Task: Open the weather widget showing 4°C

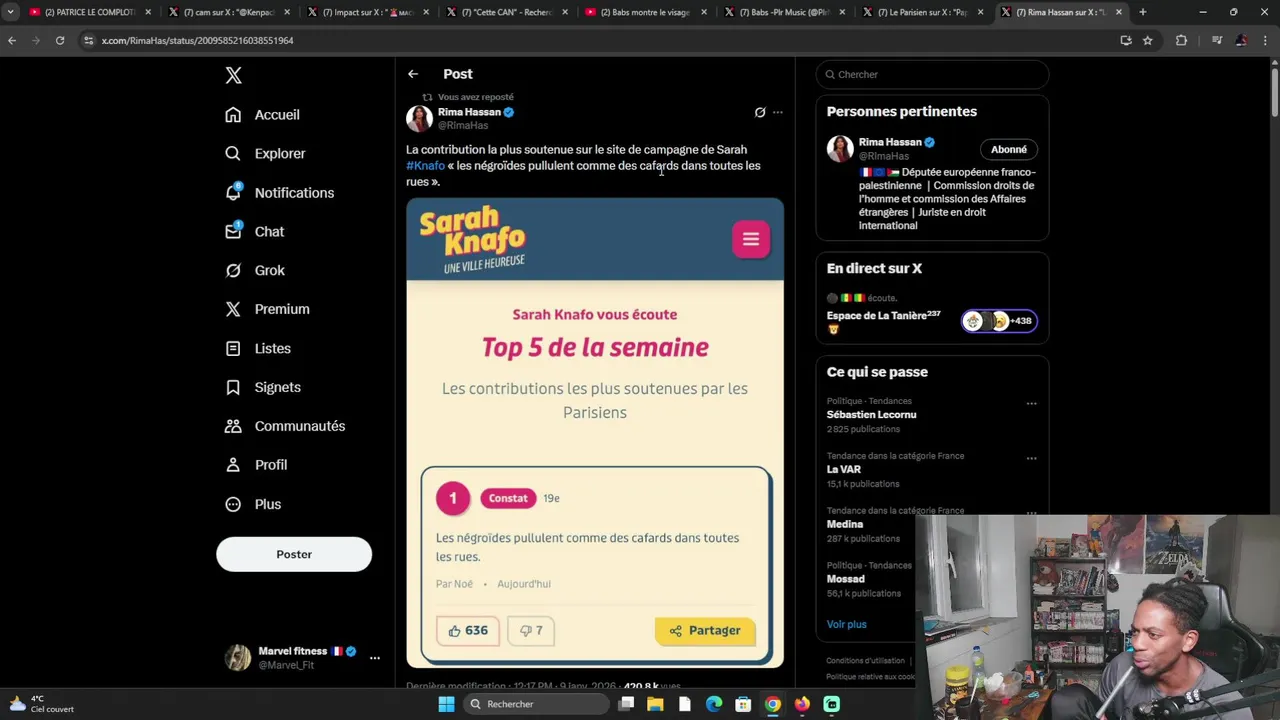Action: 40,704
